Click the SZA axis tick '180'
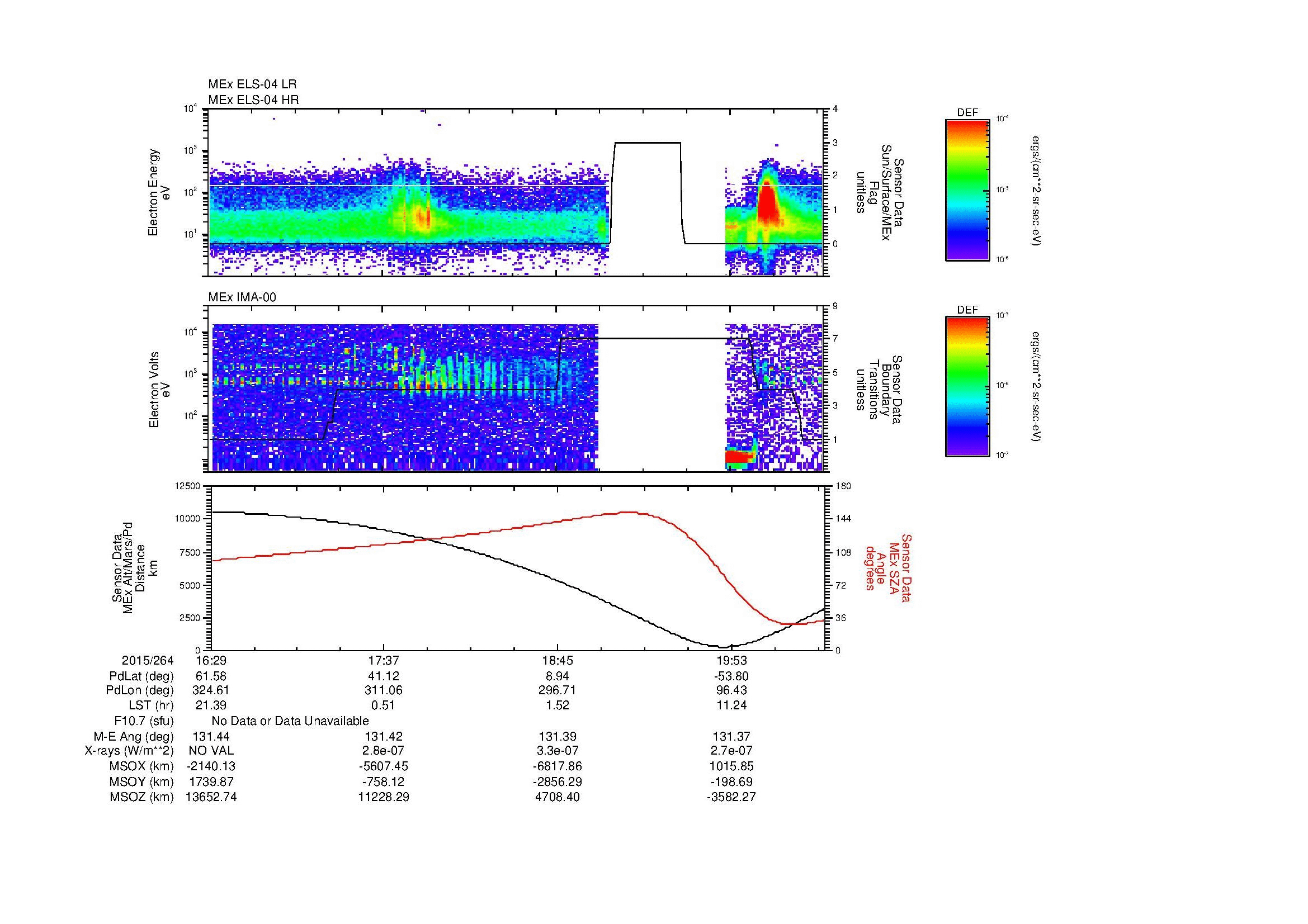Viewport: 1308px width, 924px height. click(843, 486)
